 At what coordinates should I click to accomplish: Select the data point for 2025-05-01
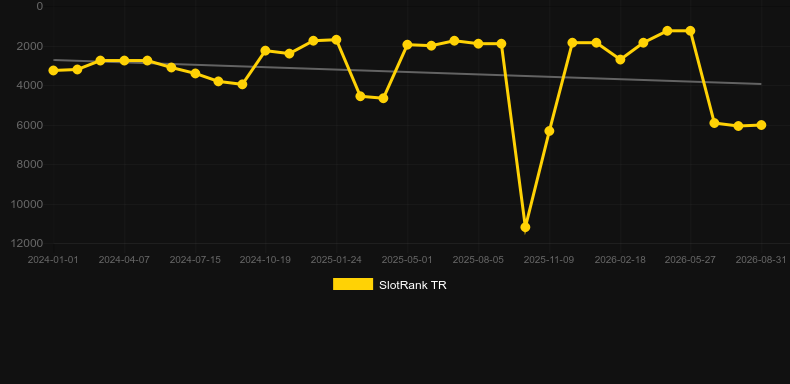(x=407, y=44)
